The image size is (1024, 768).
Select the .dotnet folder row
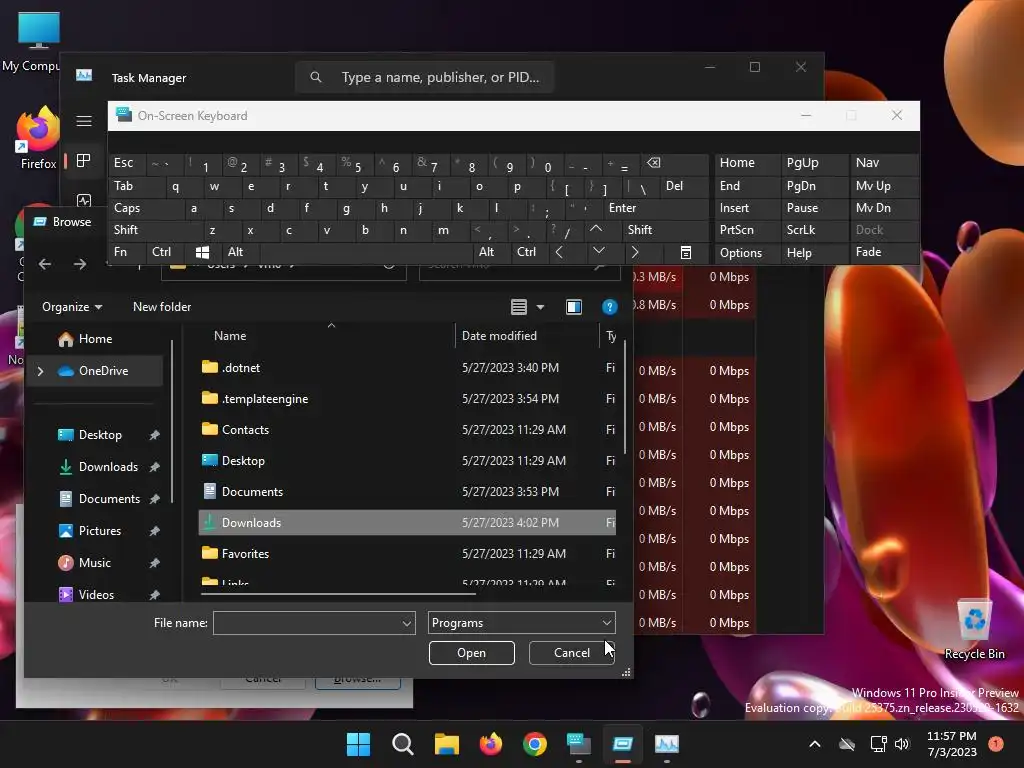click(407, 368)
